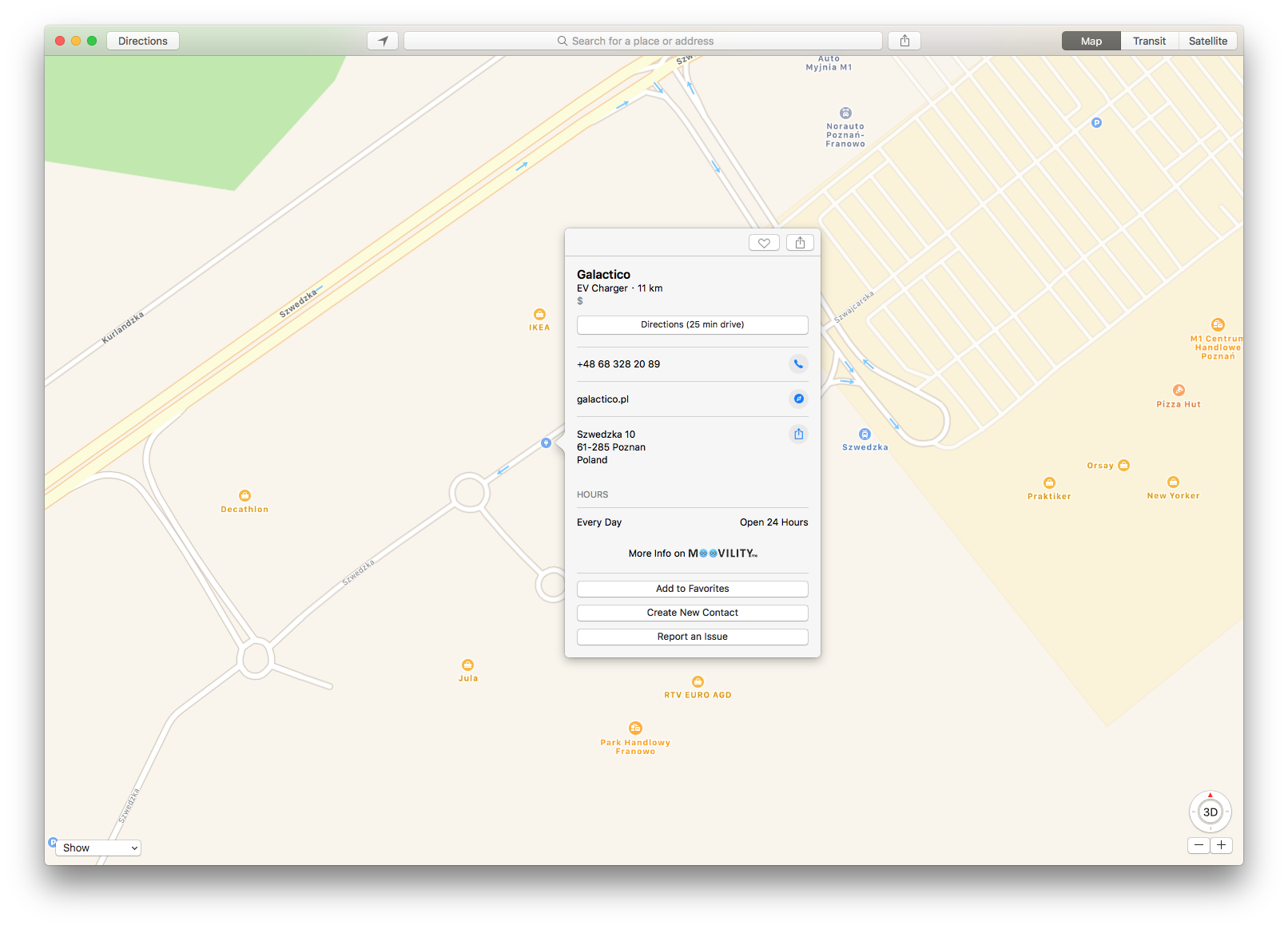Click the galactico.pl website text

point(602,399)
